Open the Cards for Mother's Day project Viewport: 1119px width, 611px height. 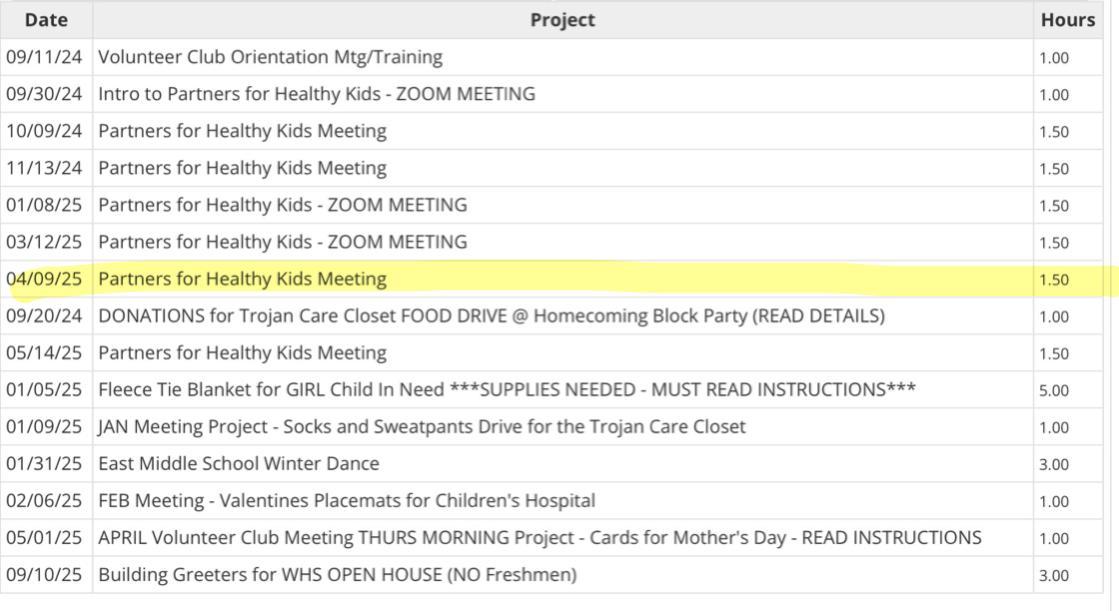pos(539,538)
